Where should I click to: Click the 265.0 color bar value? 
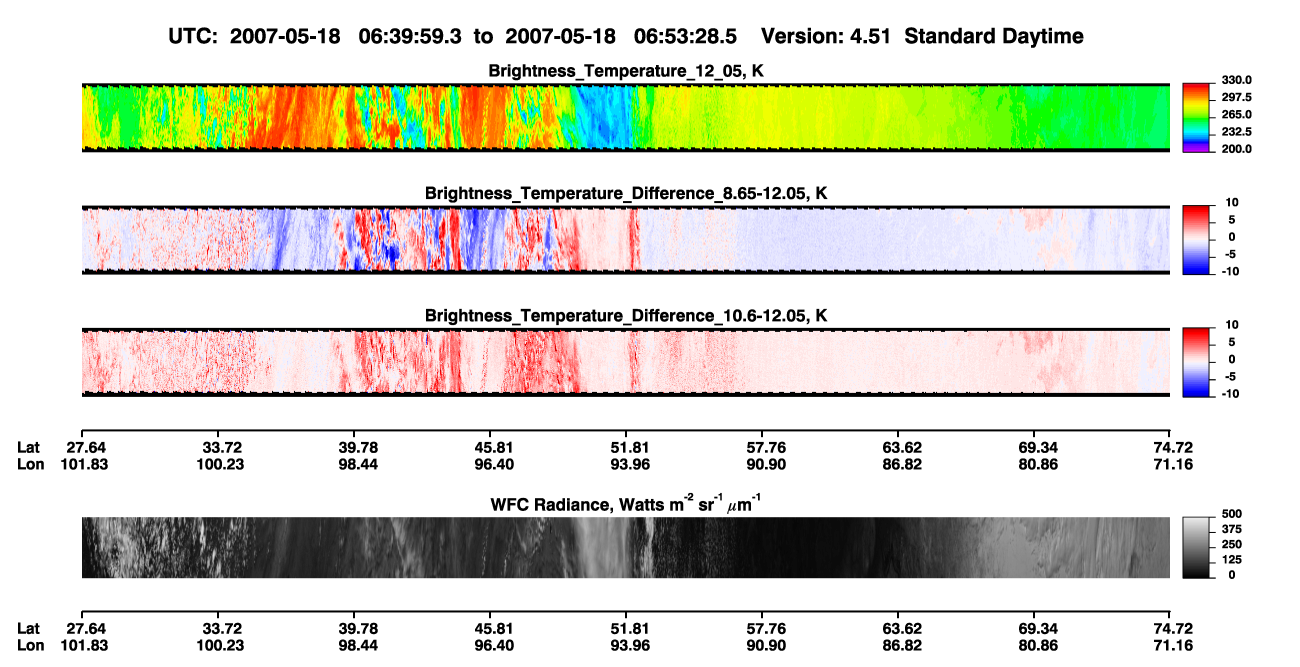pyautogui.click(x=1237, y=115)
